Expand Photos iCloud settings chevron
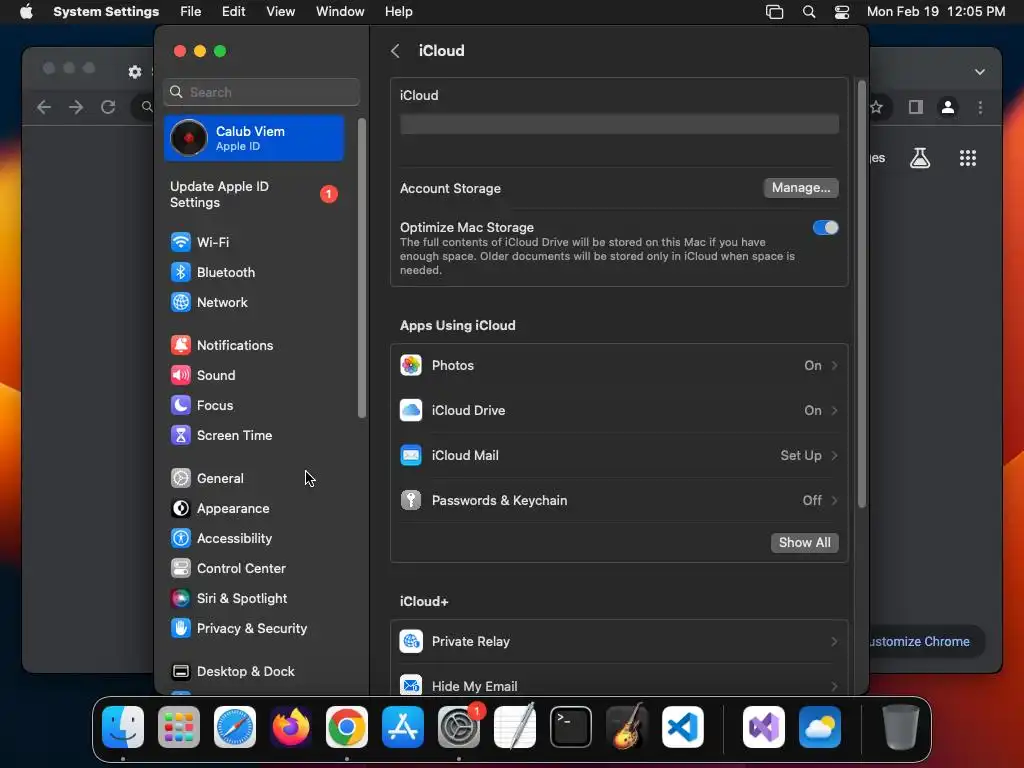Screen dimensions: 1024x768 835,365
